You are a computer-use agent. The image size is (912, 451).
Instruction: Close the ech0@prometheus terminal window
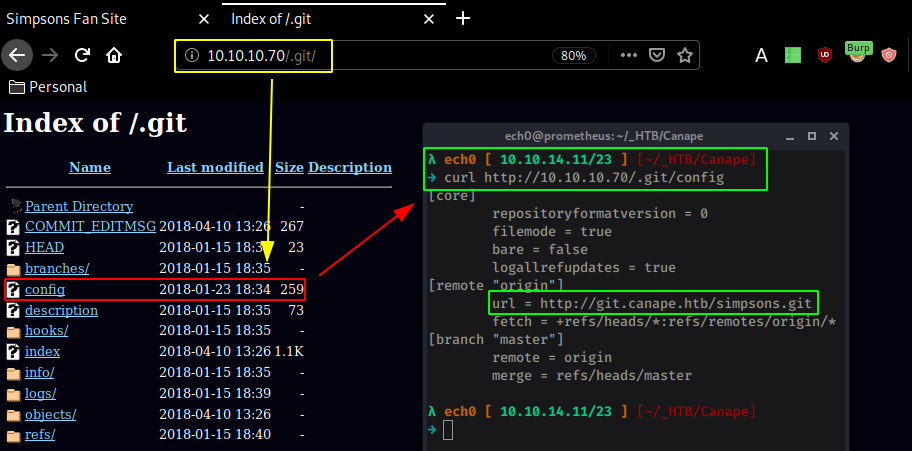pyautogui.click(x=833, y=136)
